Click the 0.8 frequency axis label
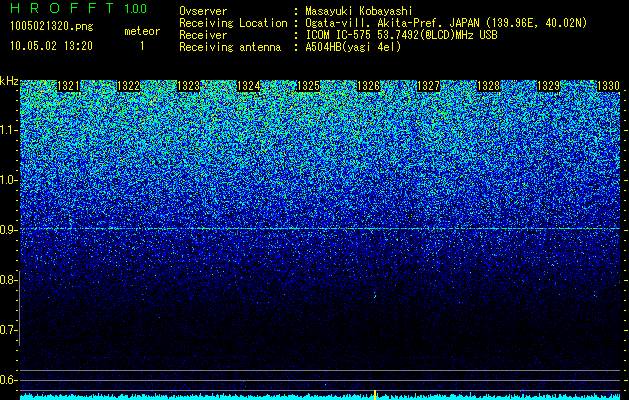The width and height of the screenshot is (629, 400). (8, 280)
